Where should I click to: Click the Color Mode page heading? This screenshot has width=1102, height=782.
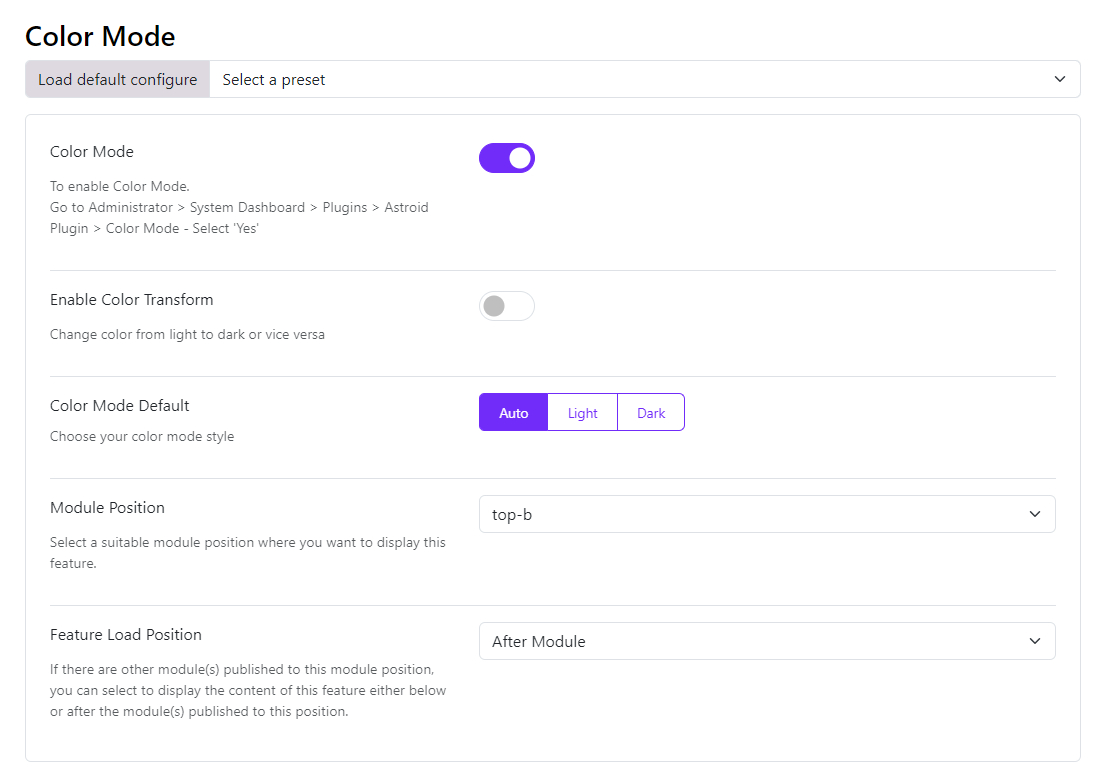click(x=100, y=37)
